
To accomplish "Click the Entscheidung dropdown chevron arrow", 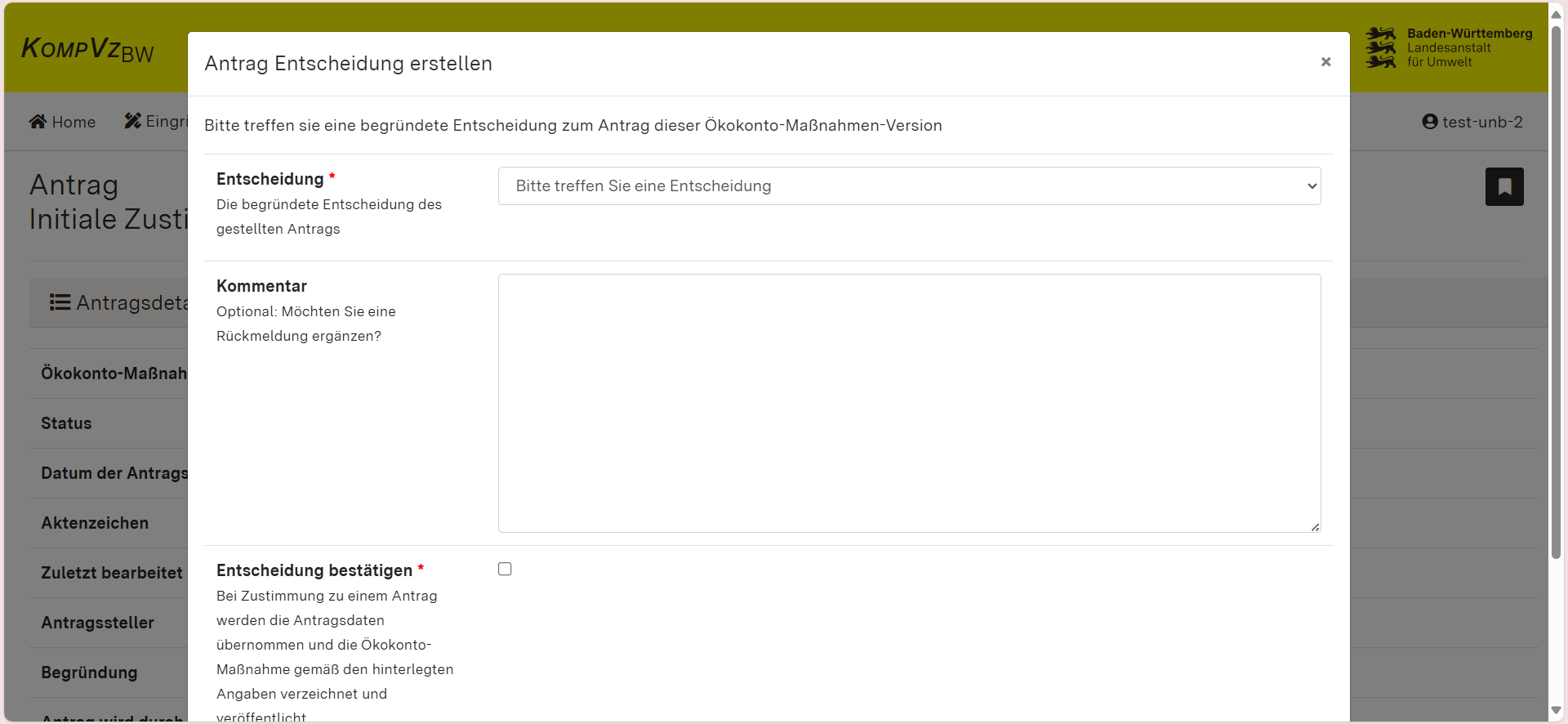I will (1312, 186).
